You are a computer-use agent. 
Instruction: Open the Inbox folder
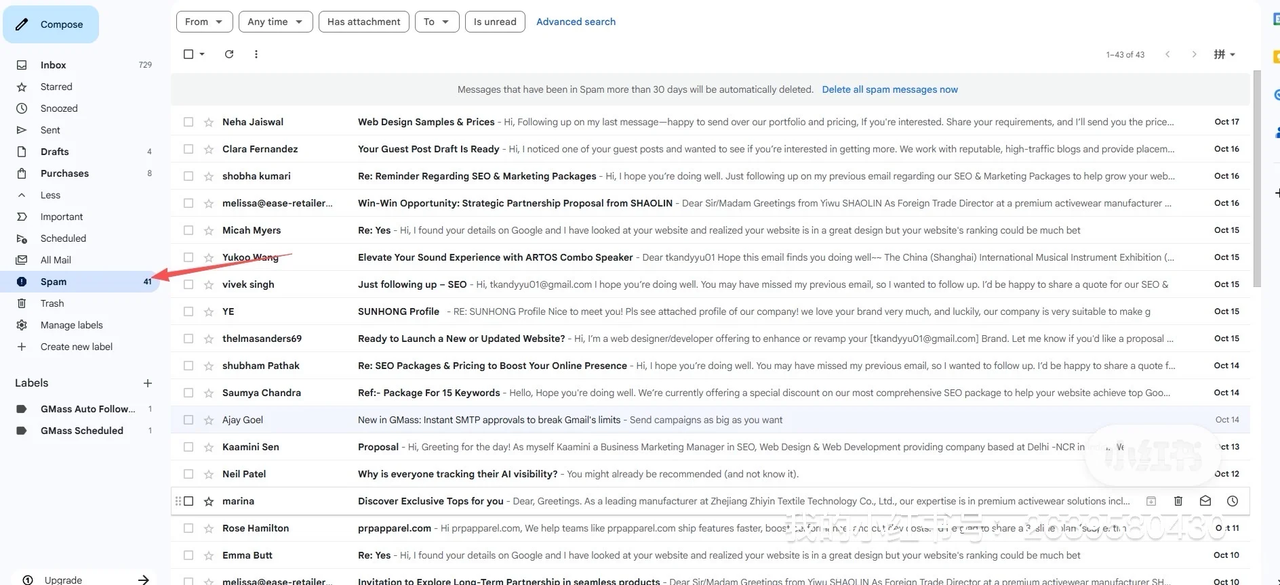53,65
